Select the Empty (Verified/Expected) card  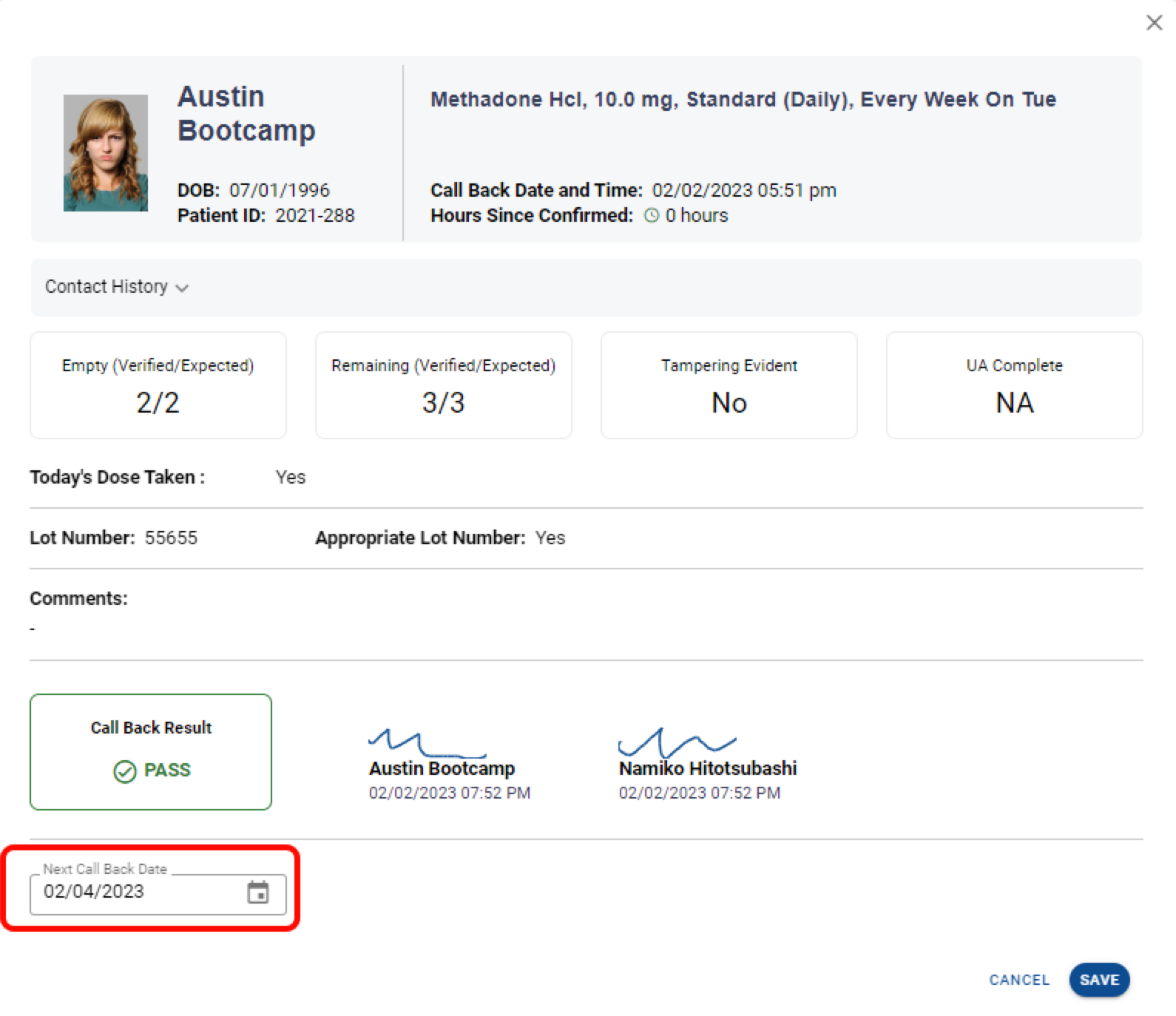tap(158, 385)
